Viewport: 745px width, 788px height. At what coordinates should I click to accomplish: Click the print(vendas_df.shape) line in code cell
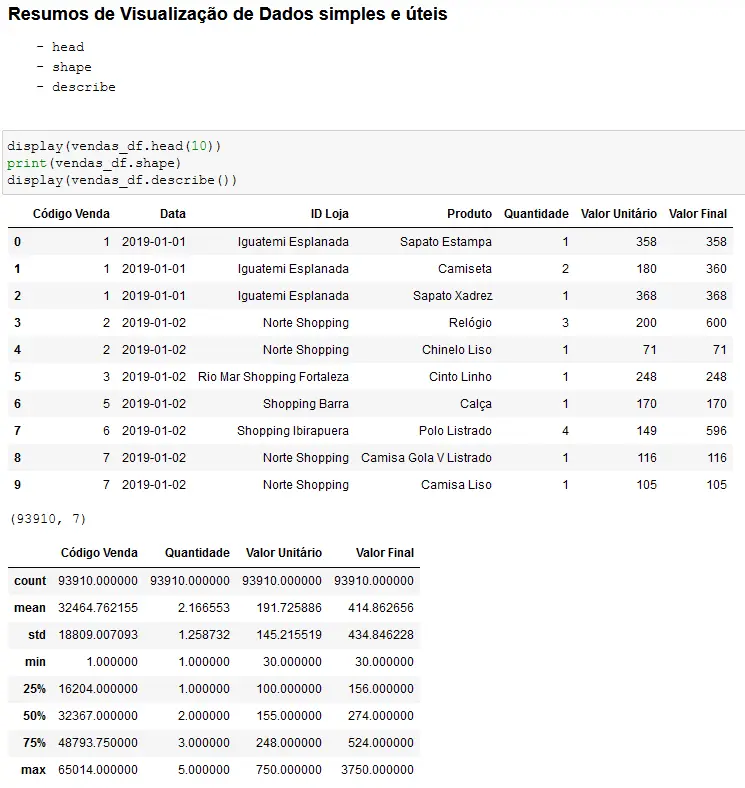[94, 163]
